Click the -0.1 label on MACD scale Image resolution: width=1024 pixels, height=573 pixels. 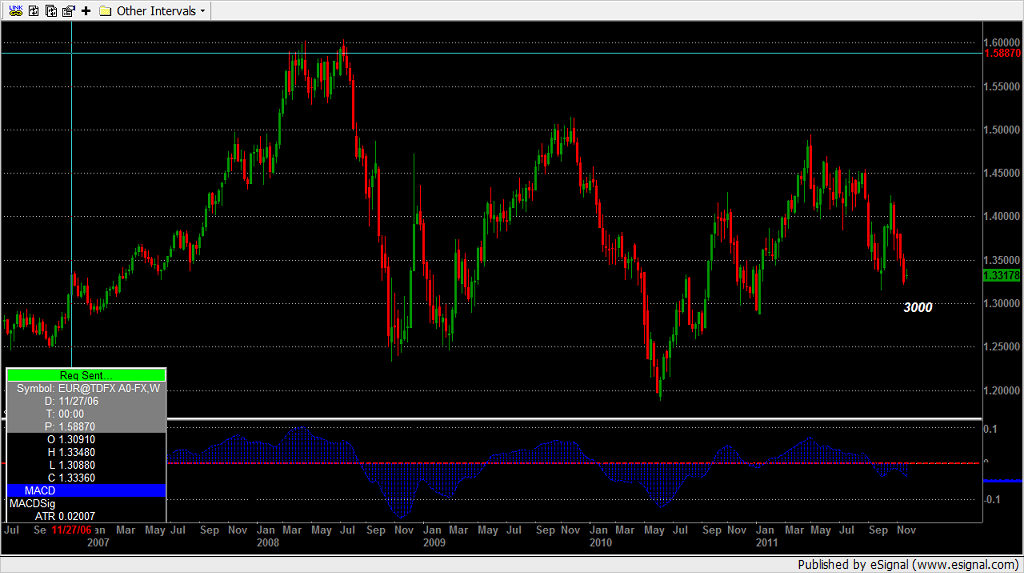[x=992, y=500]
